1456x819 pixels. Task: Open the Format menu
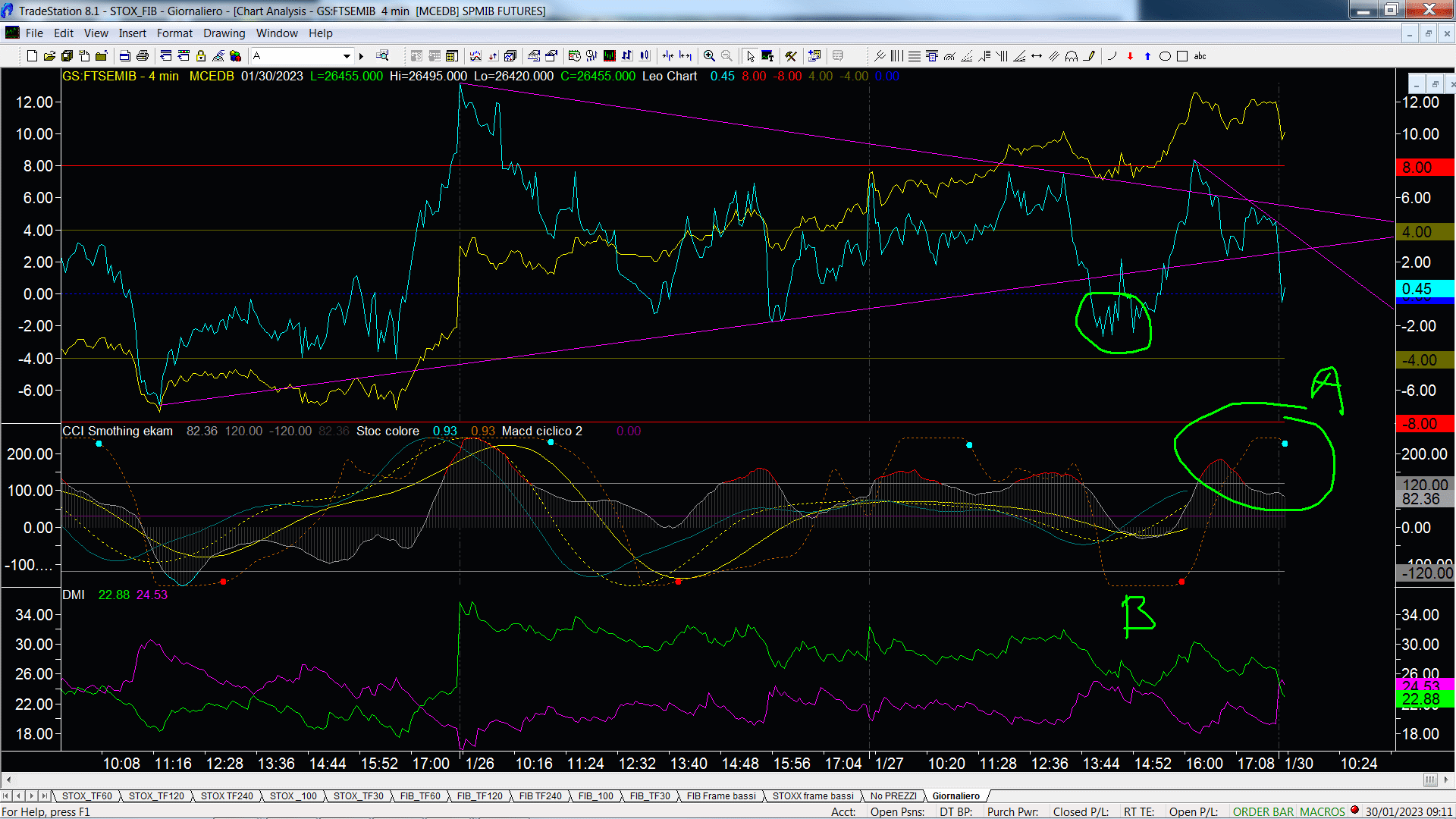point(174,33)
